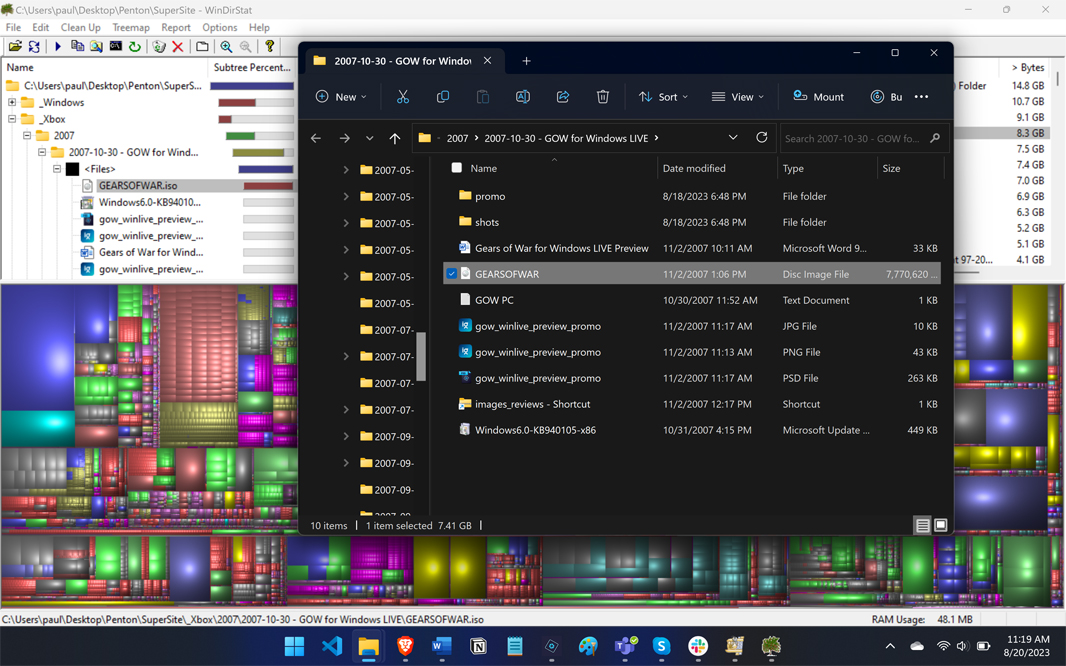Tick the select-all checkbox beside Name header
The height and width of the screenshot is (666, 1066).
point(457,169)
